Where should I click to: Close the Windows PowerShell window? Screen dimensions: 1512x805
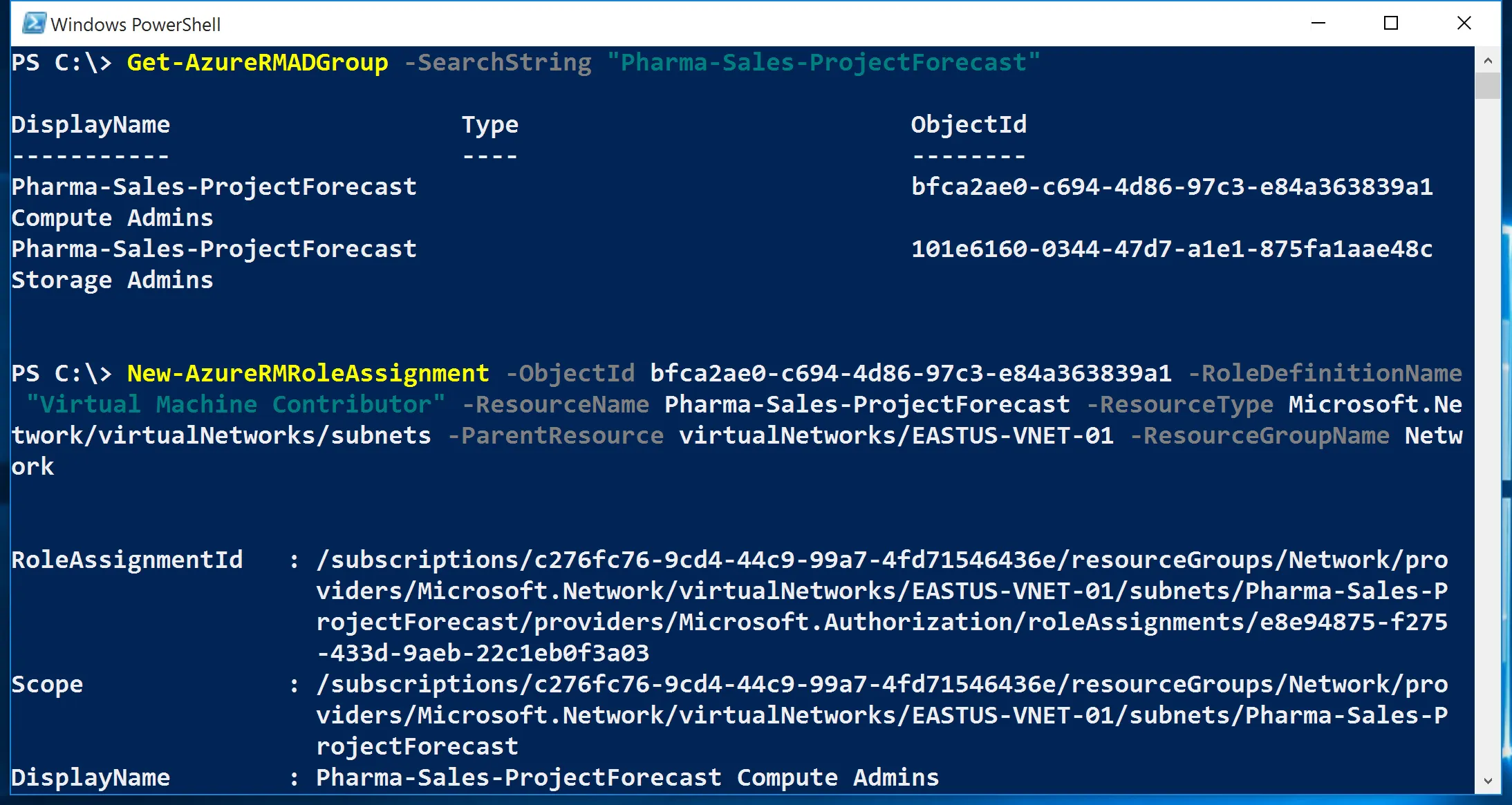click(x=1464, y=23)
